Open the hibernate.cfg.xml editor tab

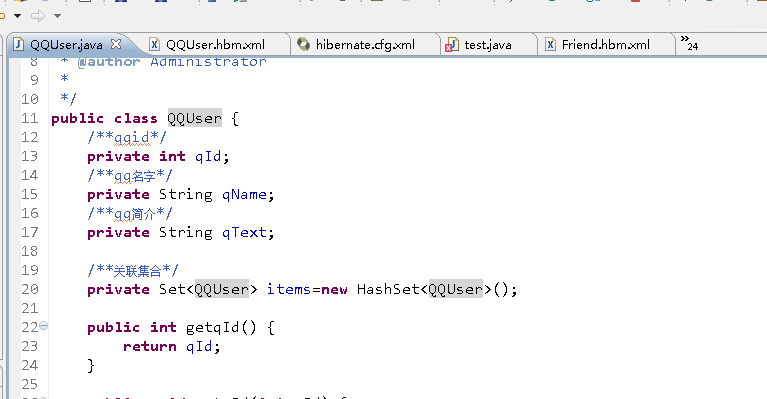[x=365, y=44]
